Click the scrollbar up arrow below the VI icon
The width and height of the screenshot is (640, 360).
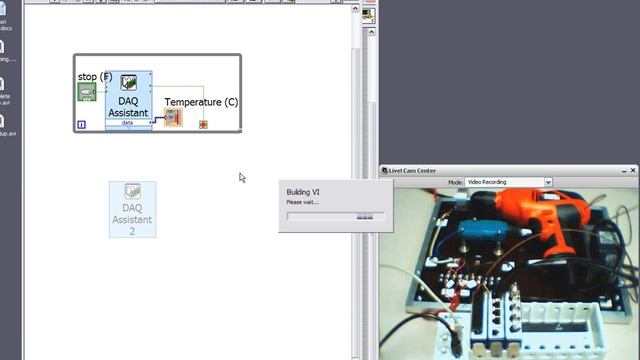pos(371,32)
